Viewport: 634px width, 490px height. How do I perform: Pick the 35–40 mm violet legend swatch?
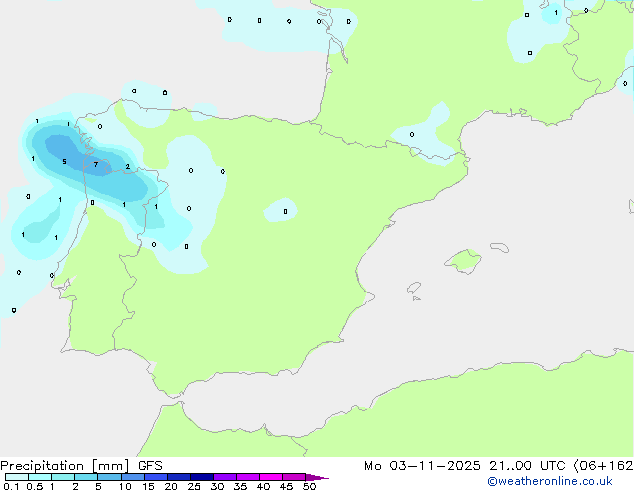(248, 477)
